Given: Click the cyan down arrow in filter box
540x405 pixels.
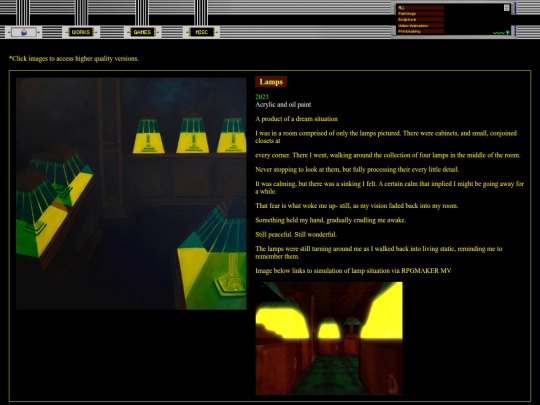Looking at the screenshot, I should tap(508, 32).
